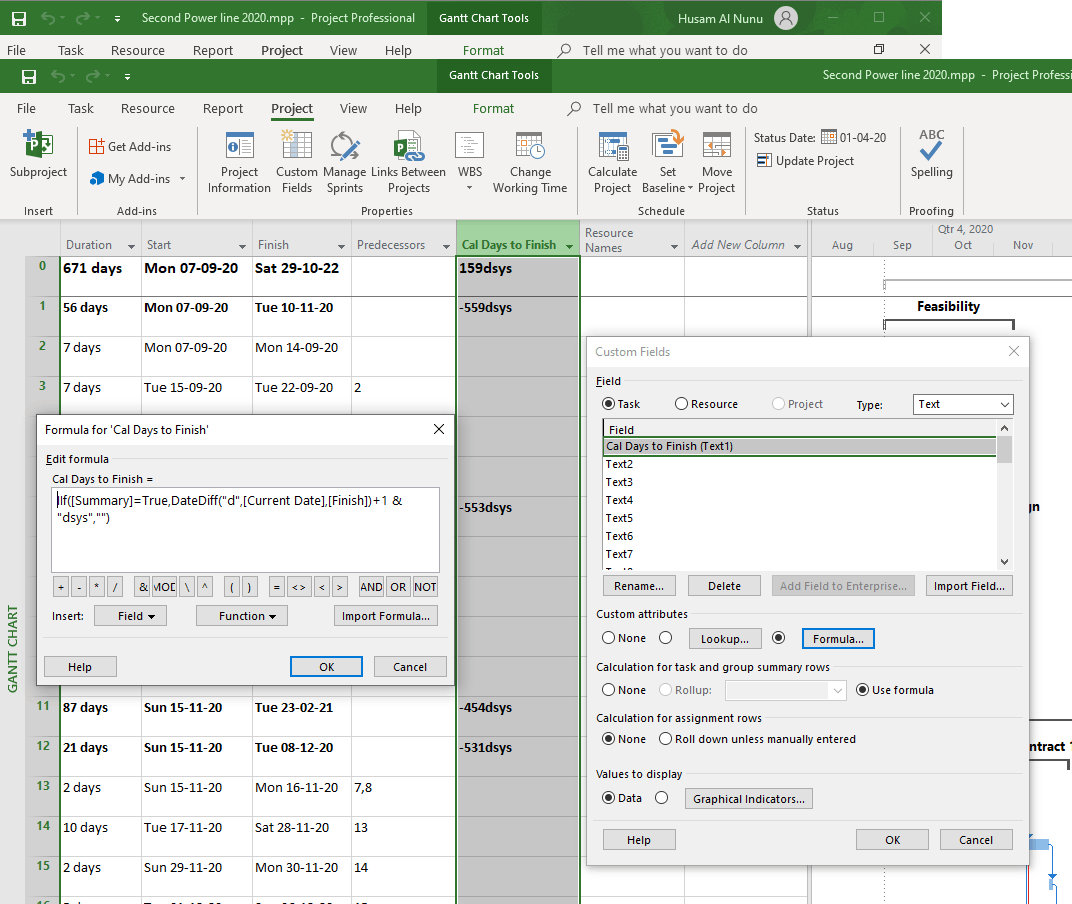Screen dimensions: 1072x904
Task: Open the Type dropdown showing Text
Action: click(x=963, y=404)
